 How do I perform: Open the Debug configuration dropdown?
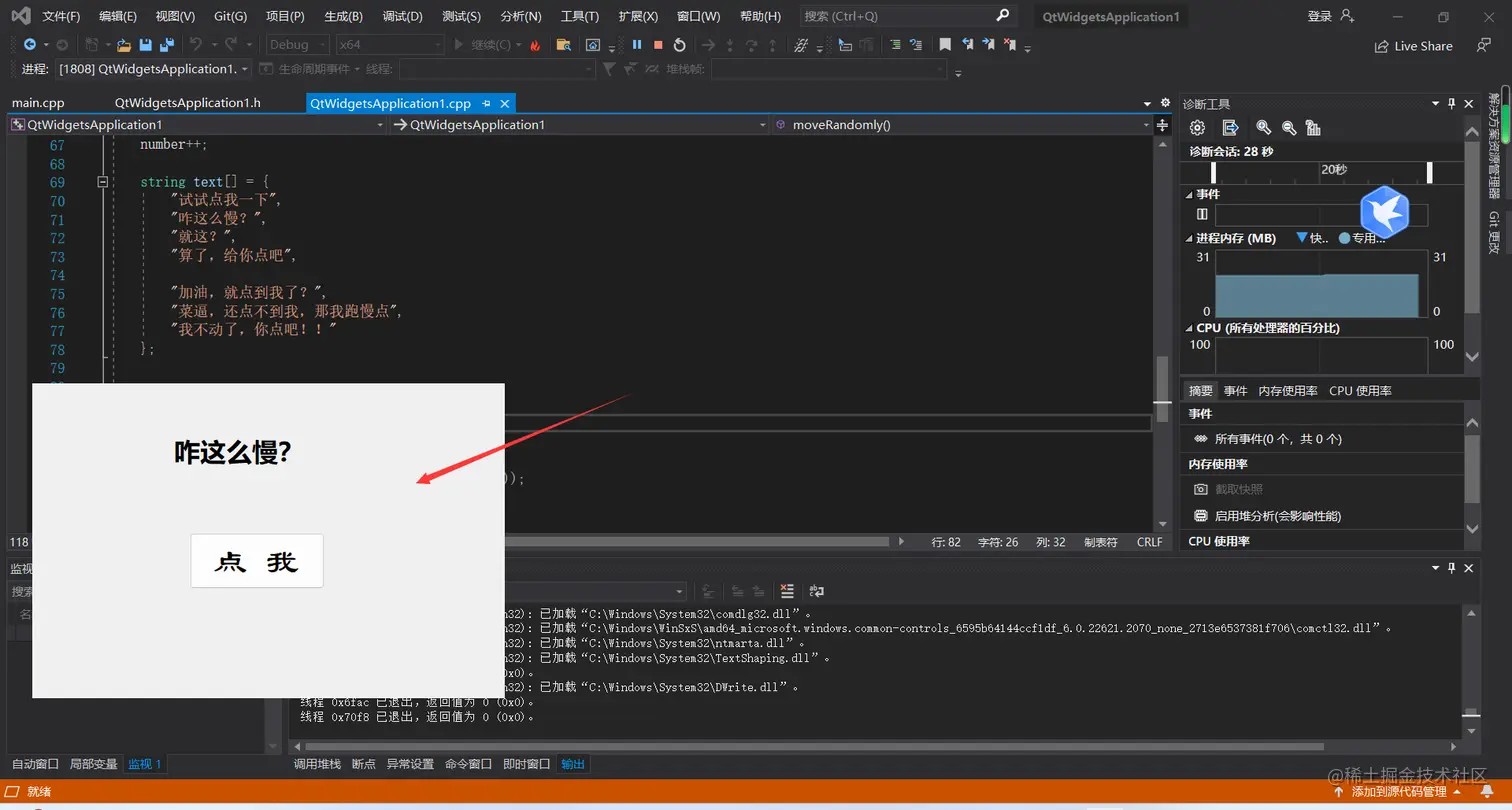coord(298,45)
